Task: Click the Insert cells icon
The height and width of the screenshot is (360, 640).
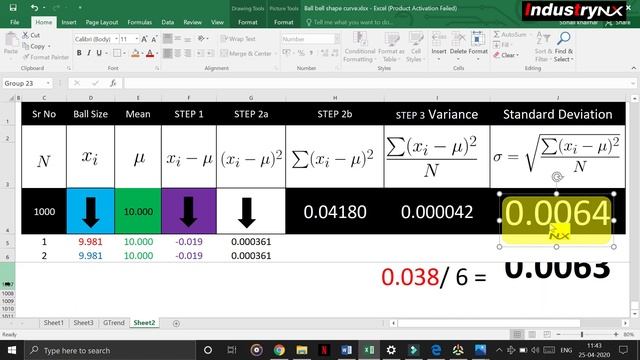Action: tap(439, 40)
